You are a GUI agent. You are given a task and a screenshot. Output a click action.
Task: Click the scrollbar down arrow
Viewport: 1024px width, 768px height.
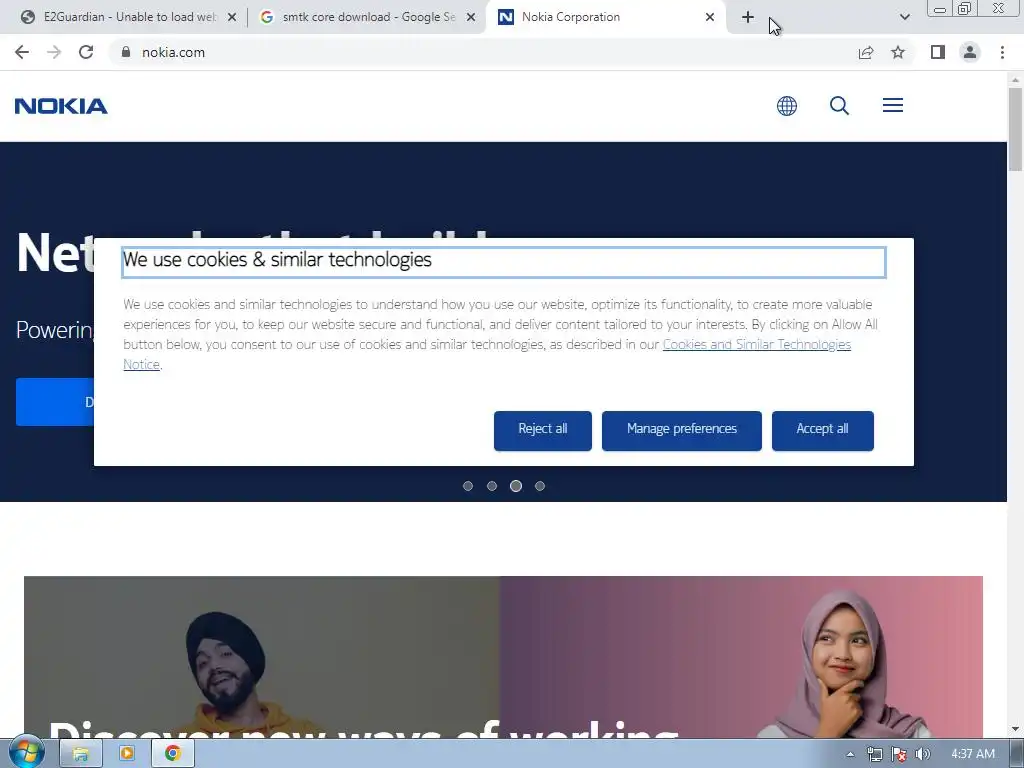click(1016, 729)
